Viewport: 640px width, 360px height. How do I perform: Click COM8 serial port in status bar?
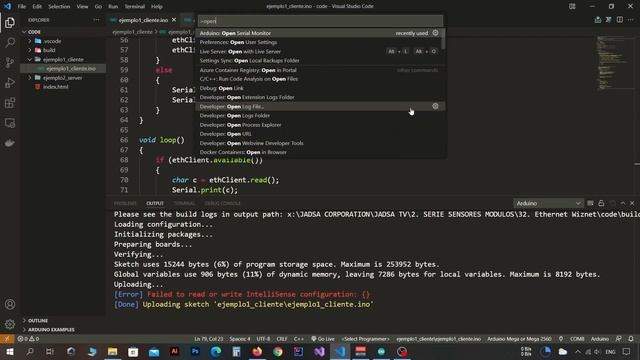click(x=577, y=339)
